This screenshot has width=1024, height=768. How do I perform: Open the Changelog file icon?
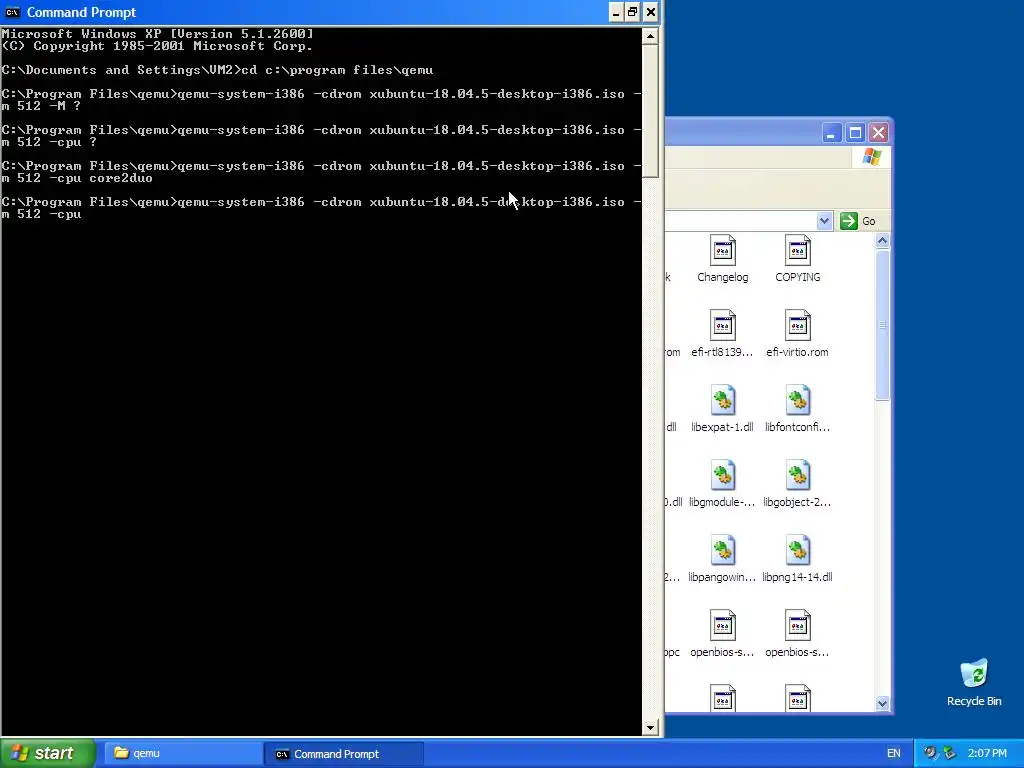(x=722, y=251)
